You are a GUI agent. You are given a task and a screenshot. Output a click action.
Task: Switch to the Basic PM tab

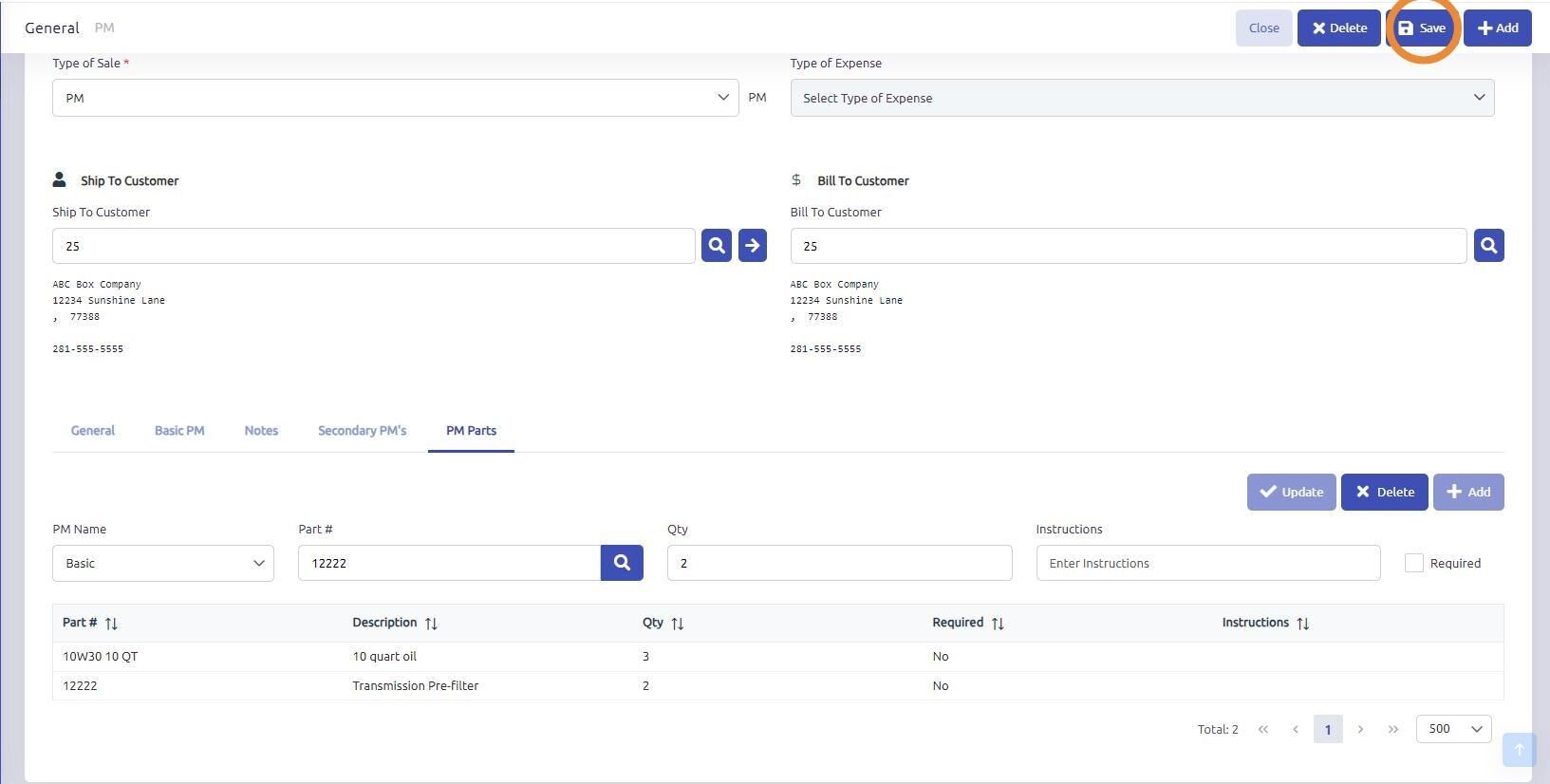pyautogui.click(x=179, y=431)
